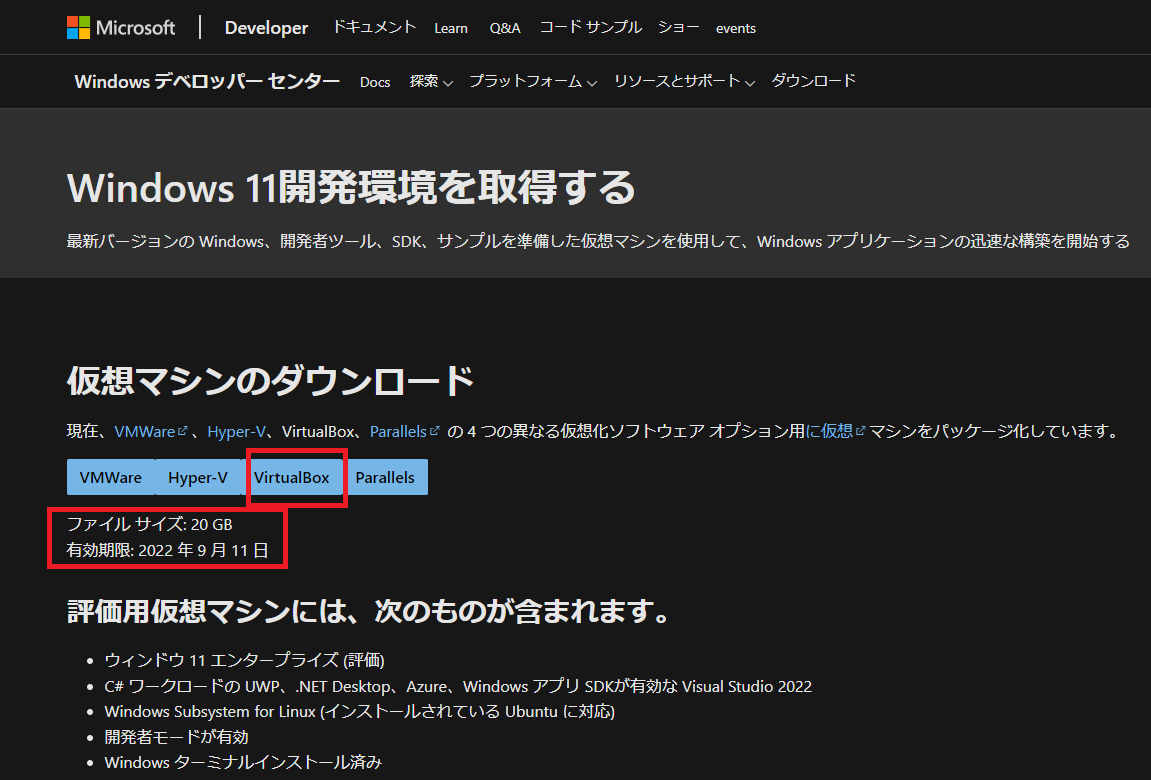
Task: Open the Docs link in the subnavigation
Action: (x=375, y=82)
